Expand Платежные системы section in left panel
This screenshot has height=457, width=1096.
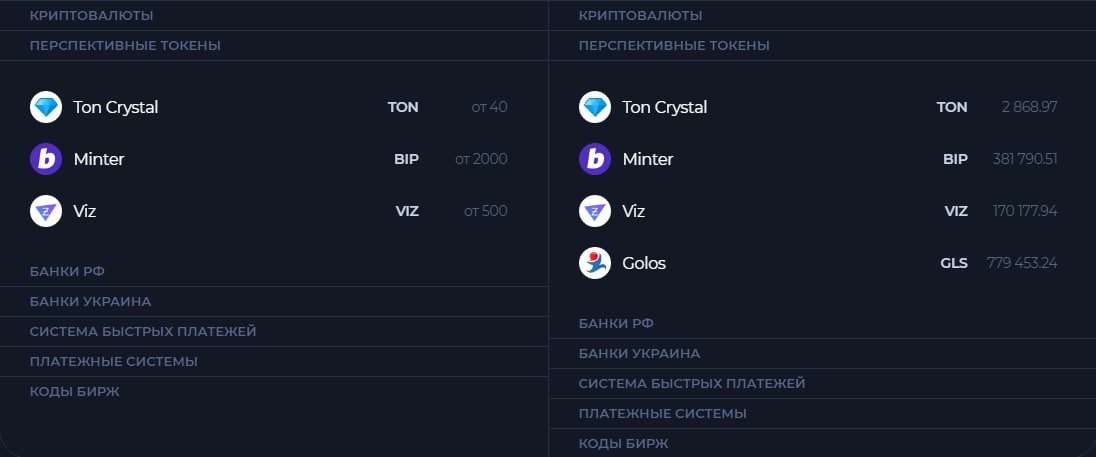114,361
